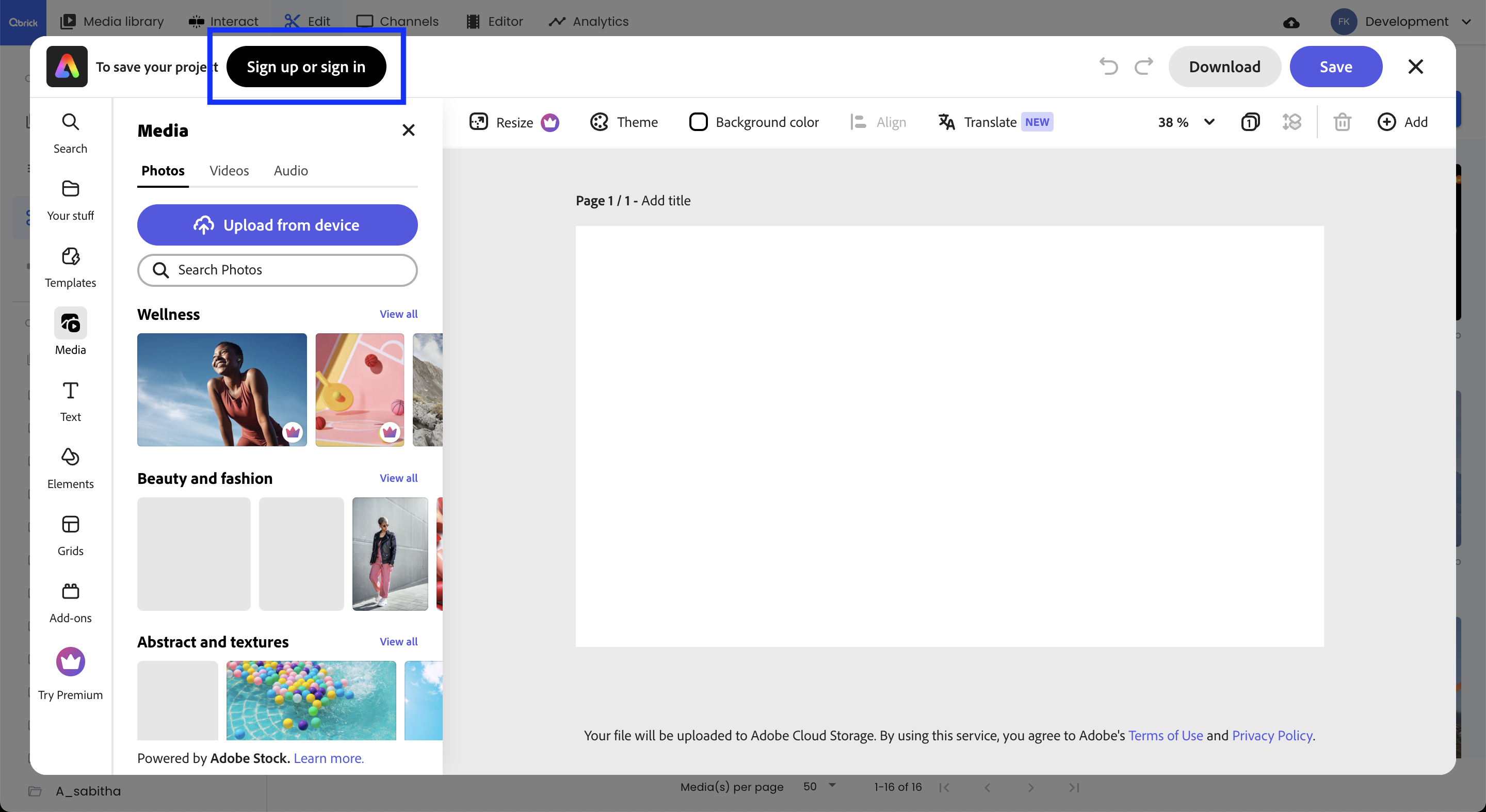Expand the Development account dropdown

1466,22
